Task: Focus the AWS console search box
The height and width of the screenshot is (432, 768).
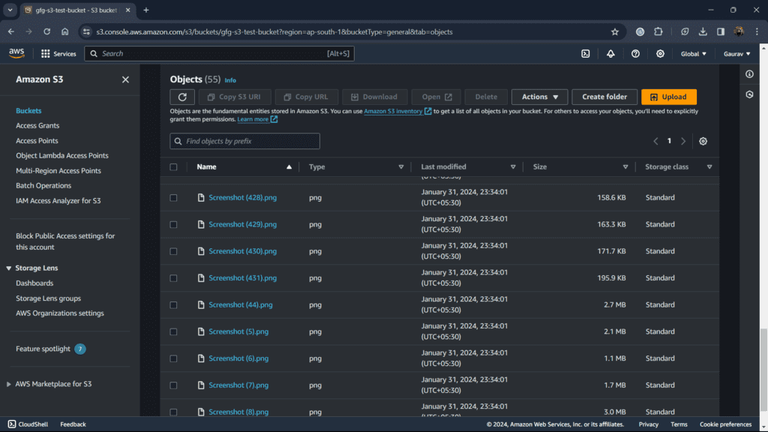Action: [x=219, y=54]
